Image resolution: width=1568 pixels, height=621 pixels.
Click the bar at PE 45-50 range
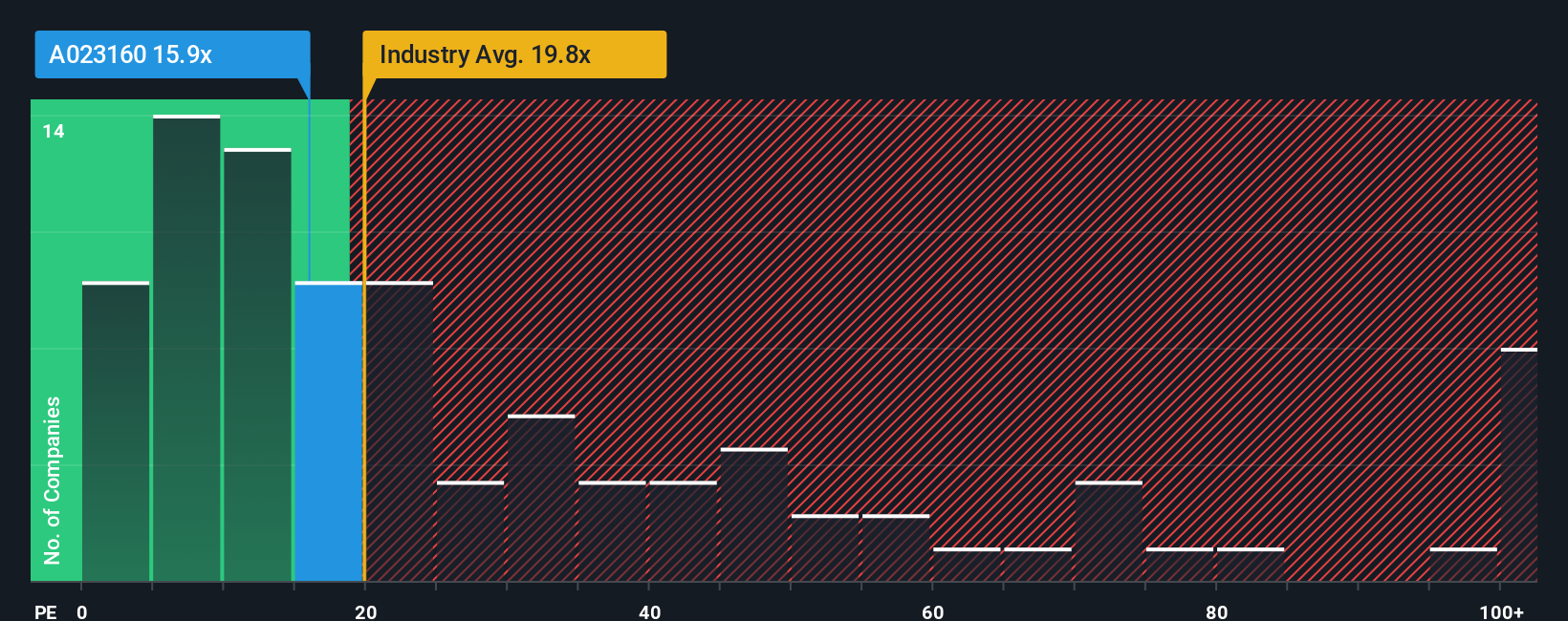(754, 515)
